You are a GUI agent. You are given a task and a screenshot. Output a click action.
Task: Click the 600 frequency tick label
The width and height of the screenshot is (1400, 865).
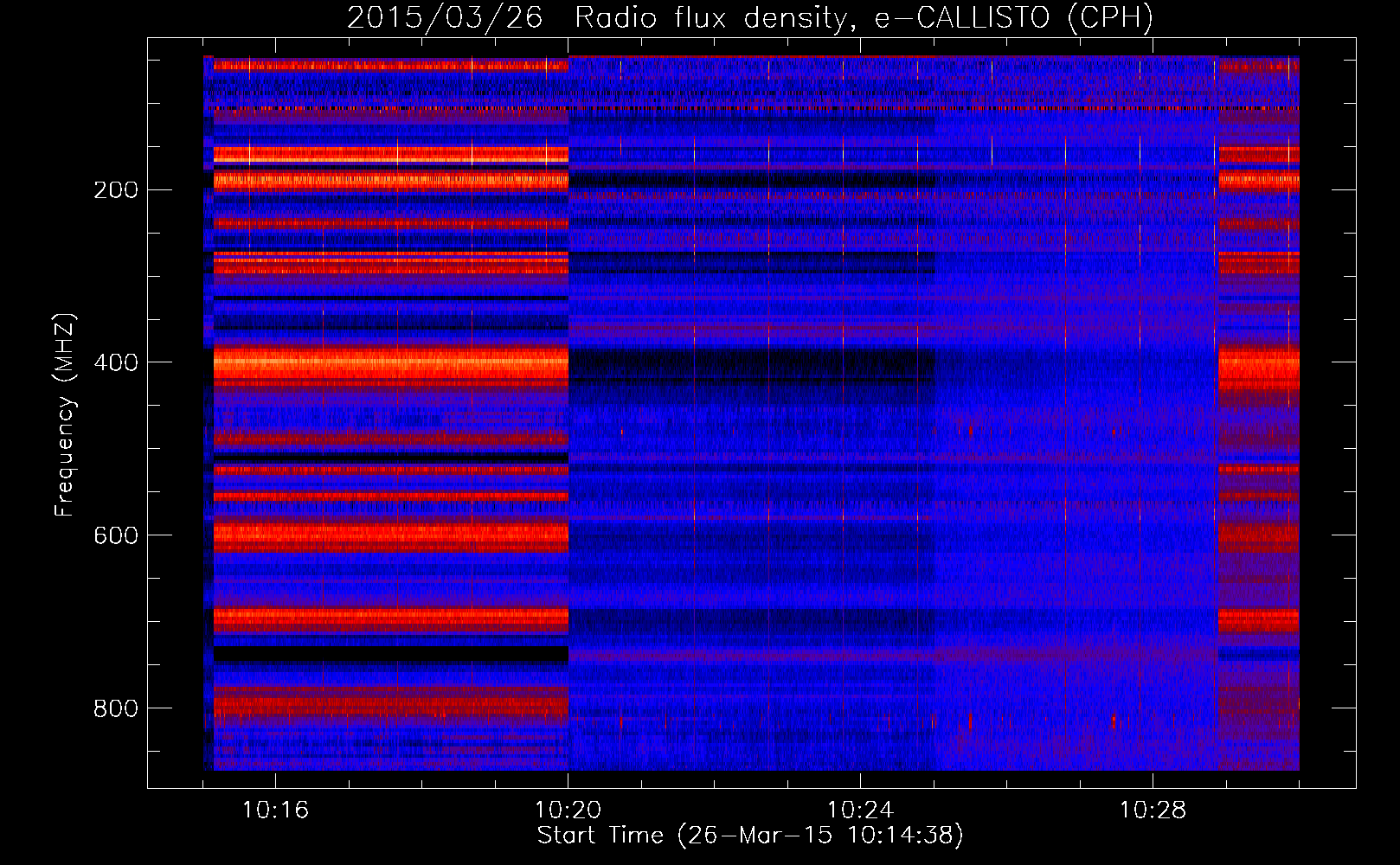point(115,536)
